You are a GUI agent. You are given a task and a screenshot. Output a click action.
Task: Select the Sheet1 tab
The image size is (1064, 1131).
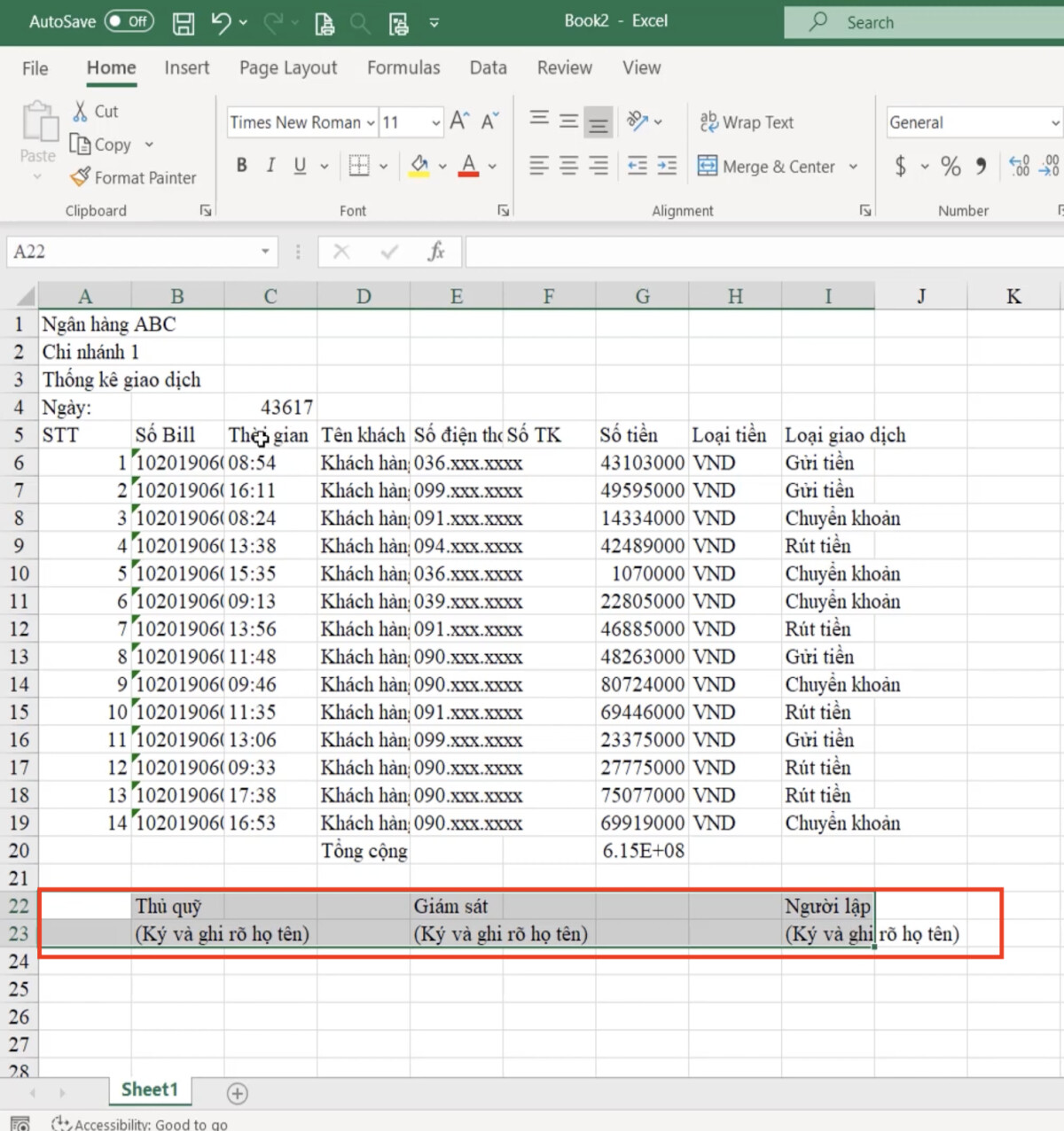click(150, 1090)
